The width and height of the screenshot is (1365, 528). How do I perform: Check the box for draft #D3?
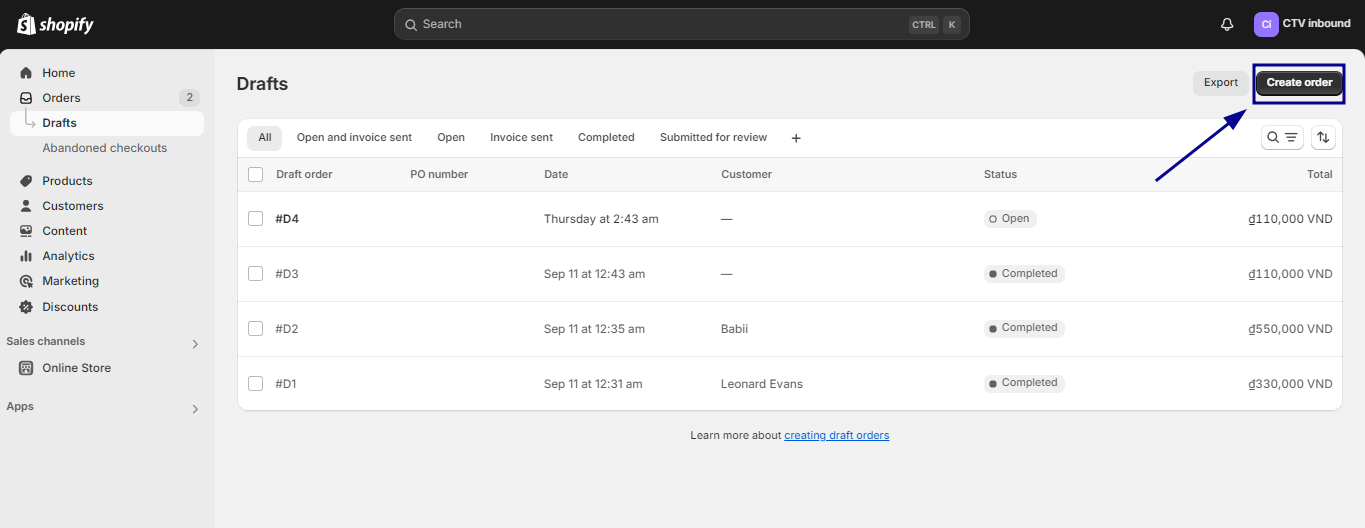pyautogui.click(x=255, y=274)
